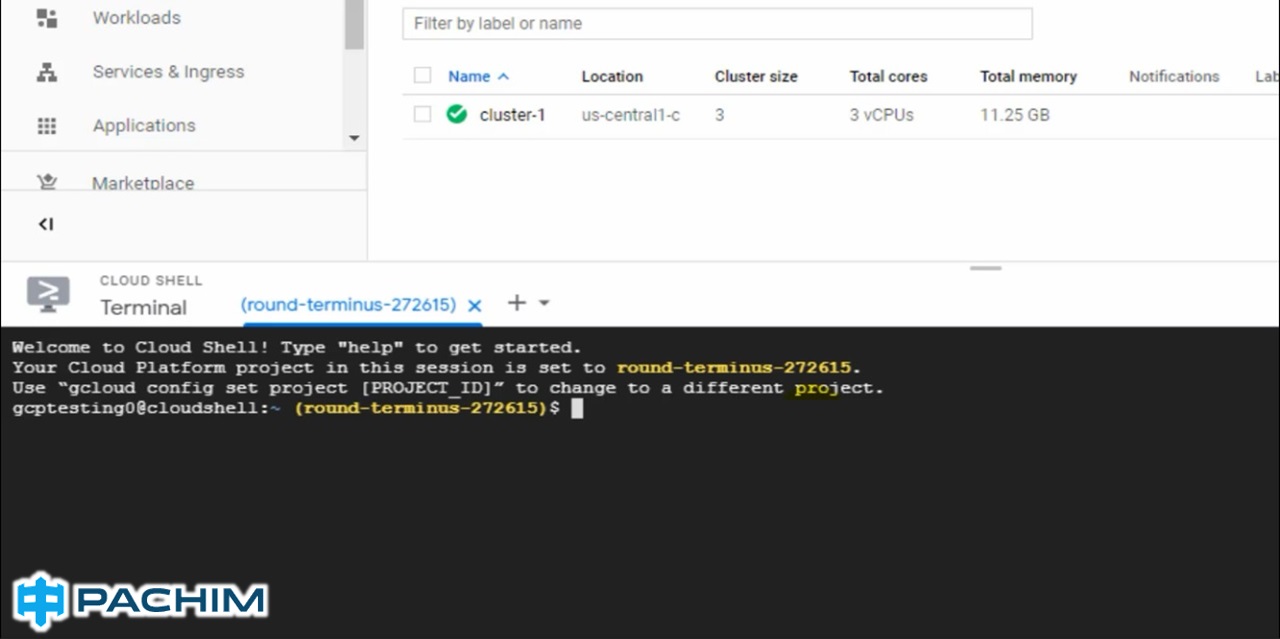Open Services & Ingress page
The width and height of the screenshot is (1280, 639).
tap(168, 72)
